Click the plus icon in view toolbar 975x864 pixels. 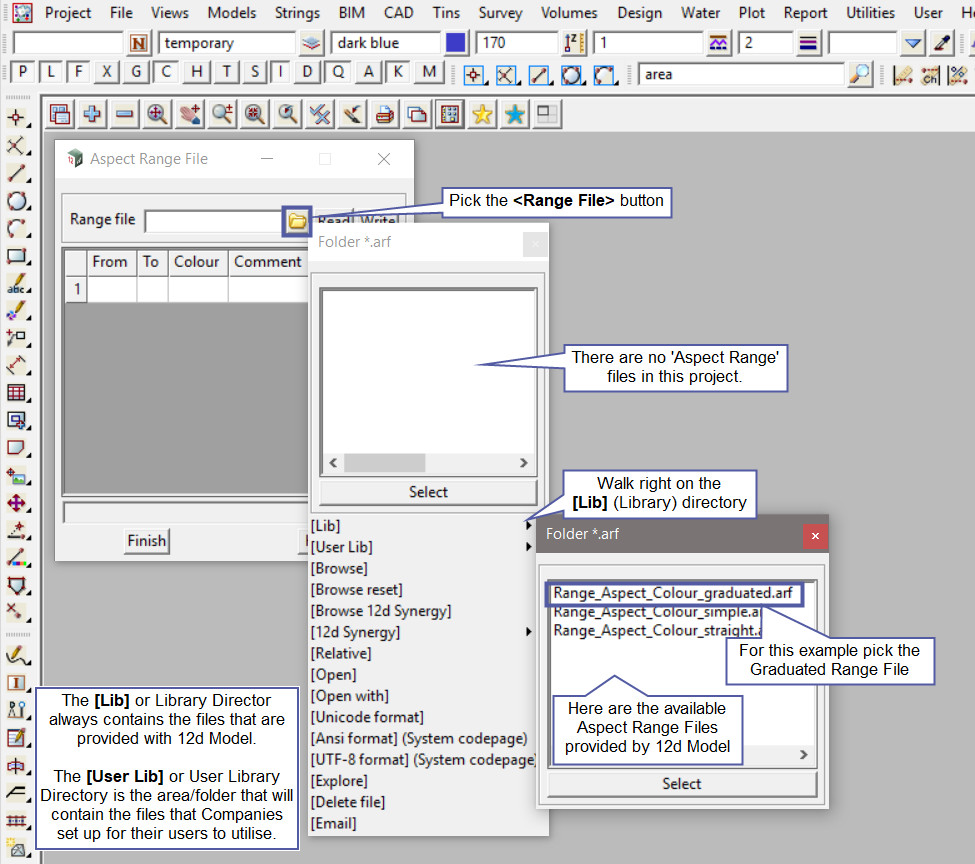tap(92, 115)
